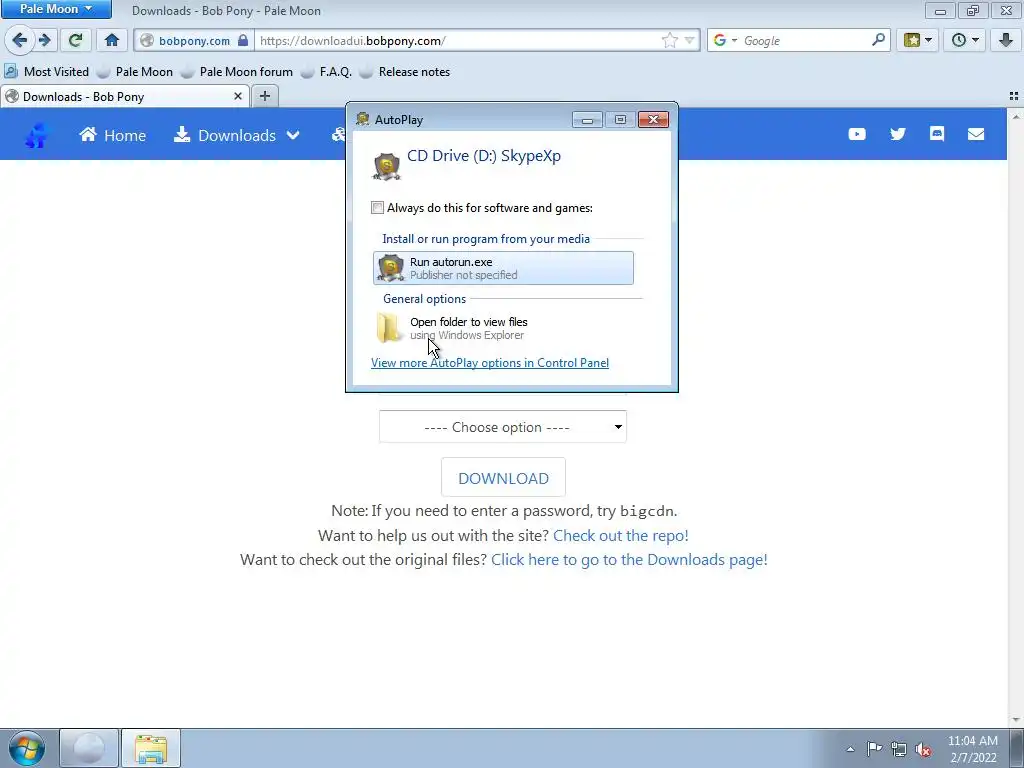1024x768 pixels.
Task: Click the muted volume tray icon
Action: 923,749
